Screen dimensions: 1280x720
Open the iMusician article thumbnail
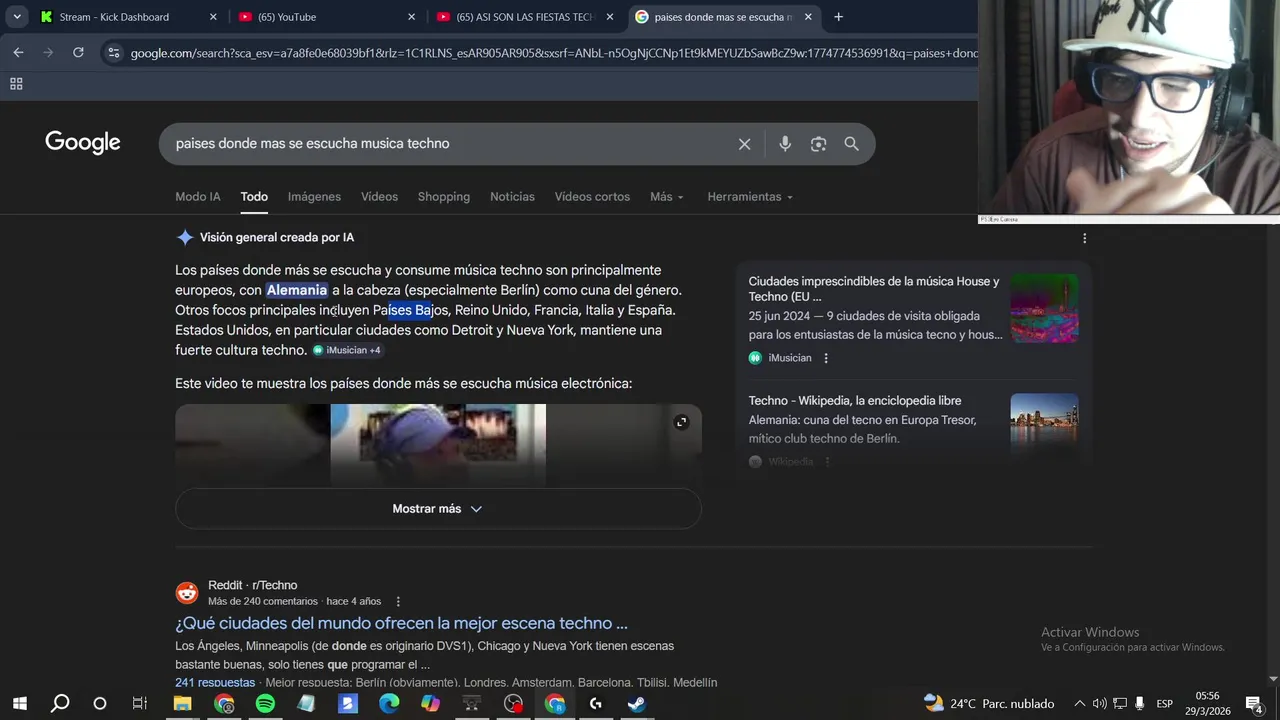coord(1044,308)
